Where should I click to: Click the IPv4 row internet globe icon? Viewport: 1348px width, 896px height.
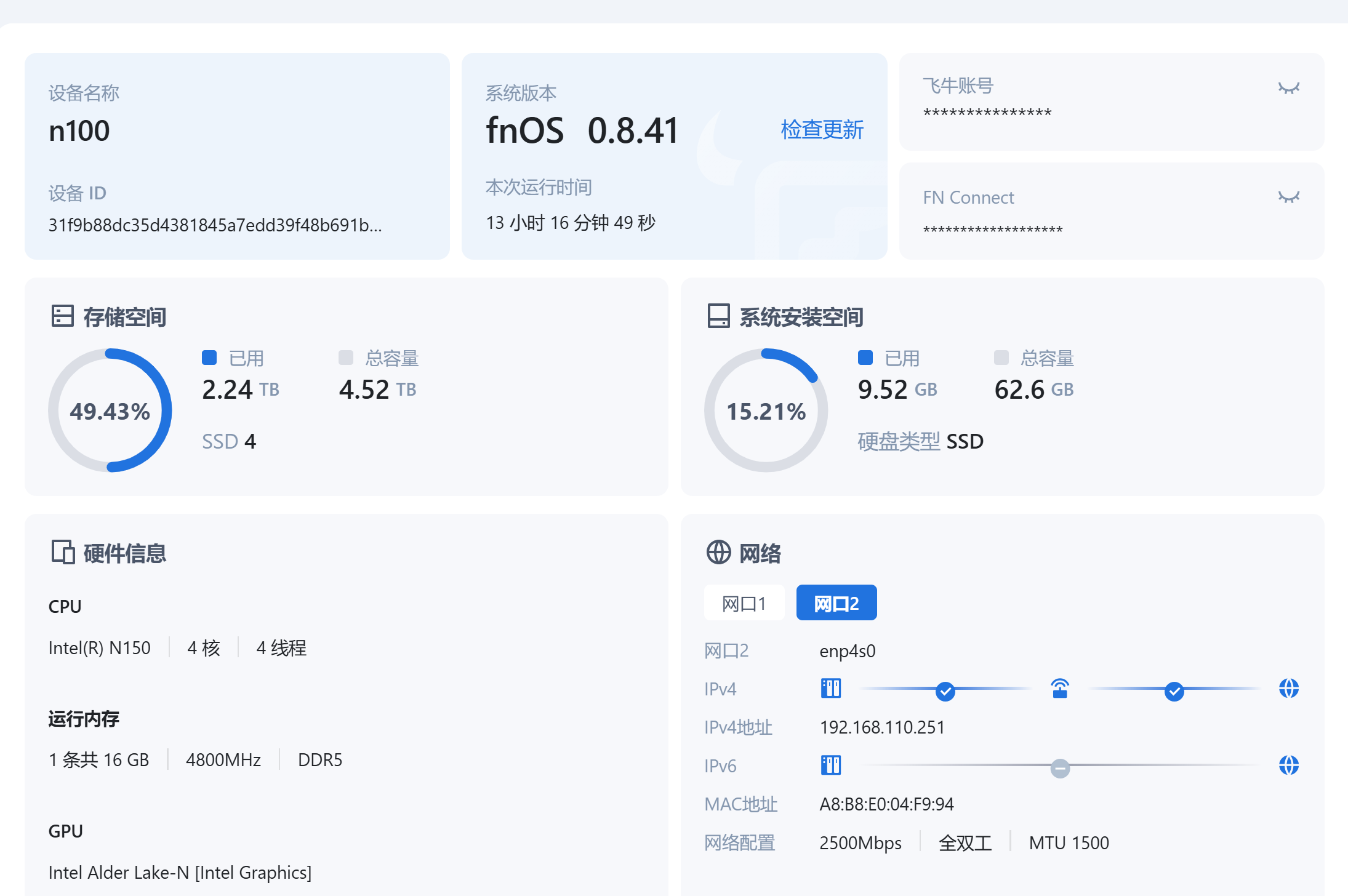click(1289, 688)
